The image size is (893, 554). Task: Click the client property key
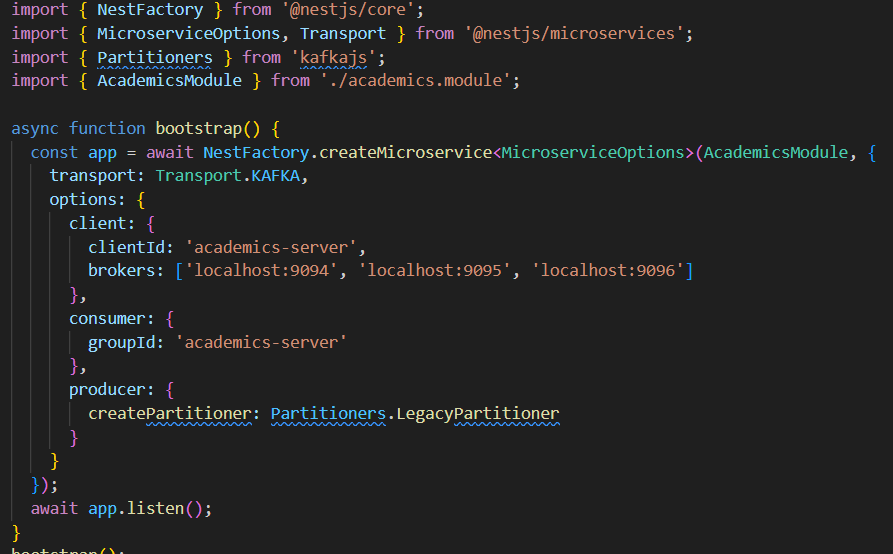click(x=97, y=224)
